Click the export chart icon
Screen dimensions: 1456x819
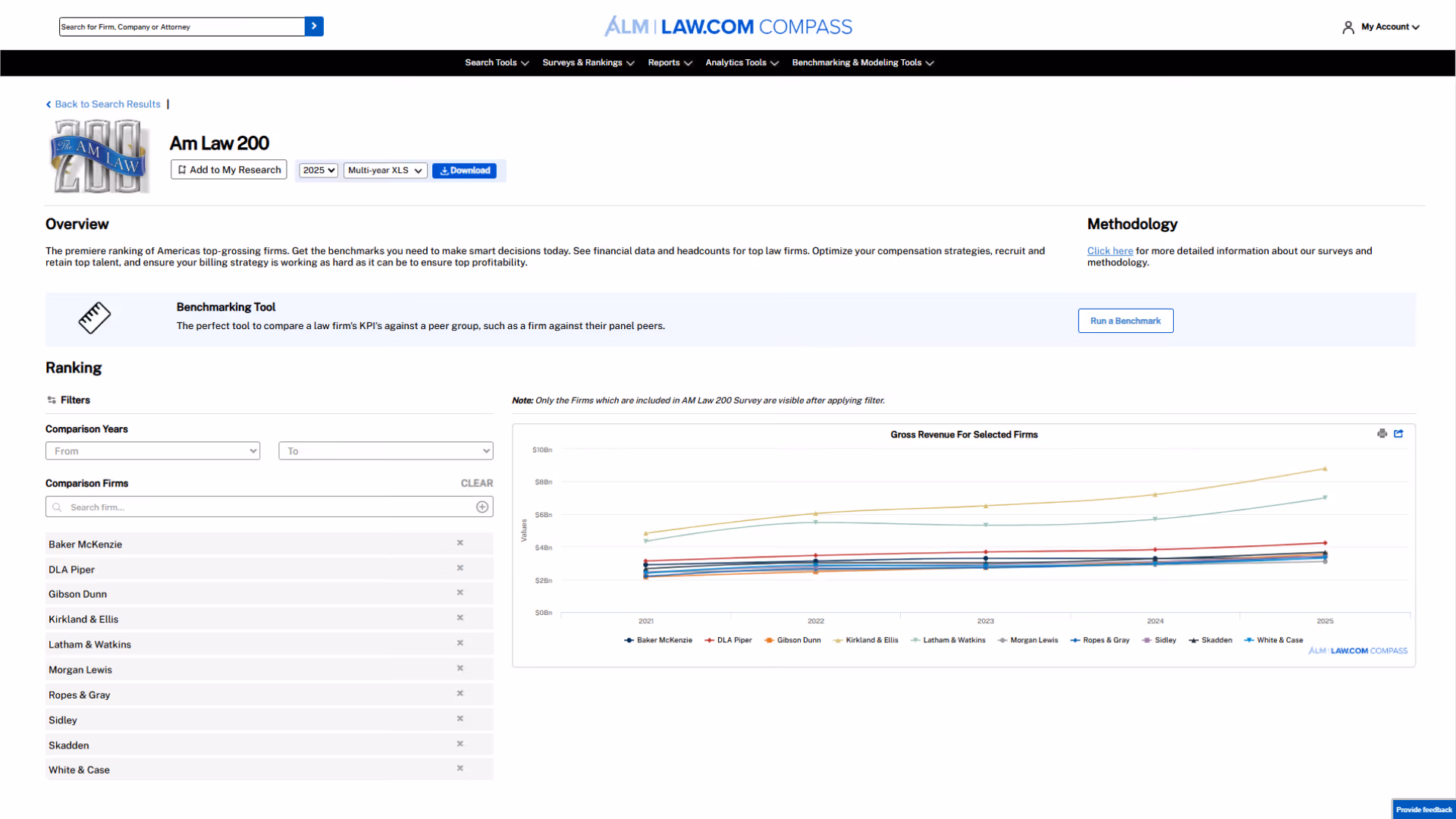pos(1399,434)
